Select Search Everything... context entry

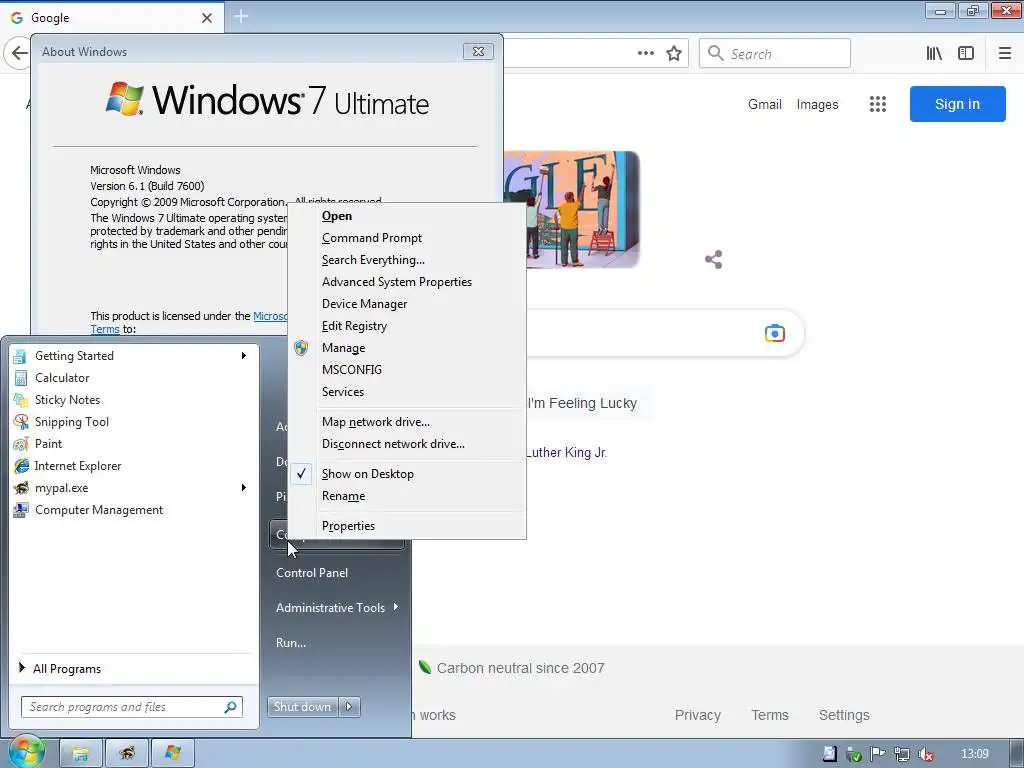point(406,260)
